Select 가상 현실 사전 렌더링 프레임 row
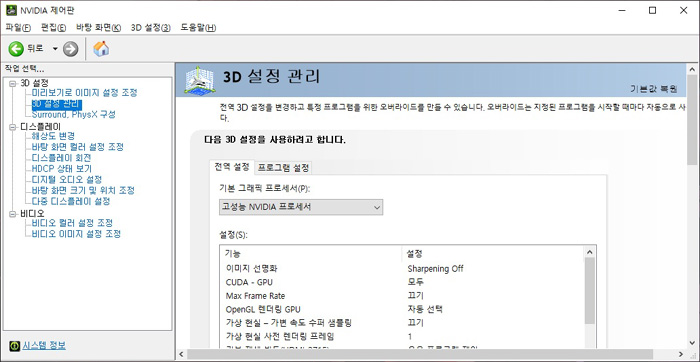The image size is (700, 362). [402, 336]
